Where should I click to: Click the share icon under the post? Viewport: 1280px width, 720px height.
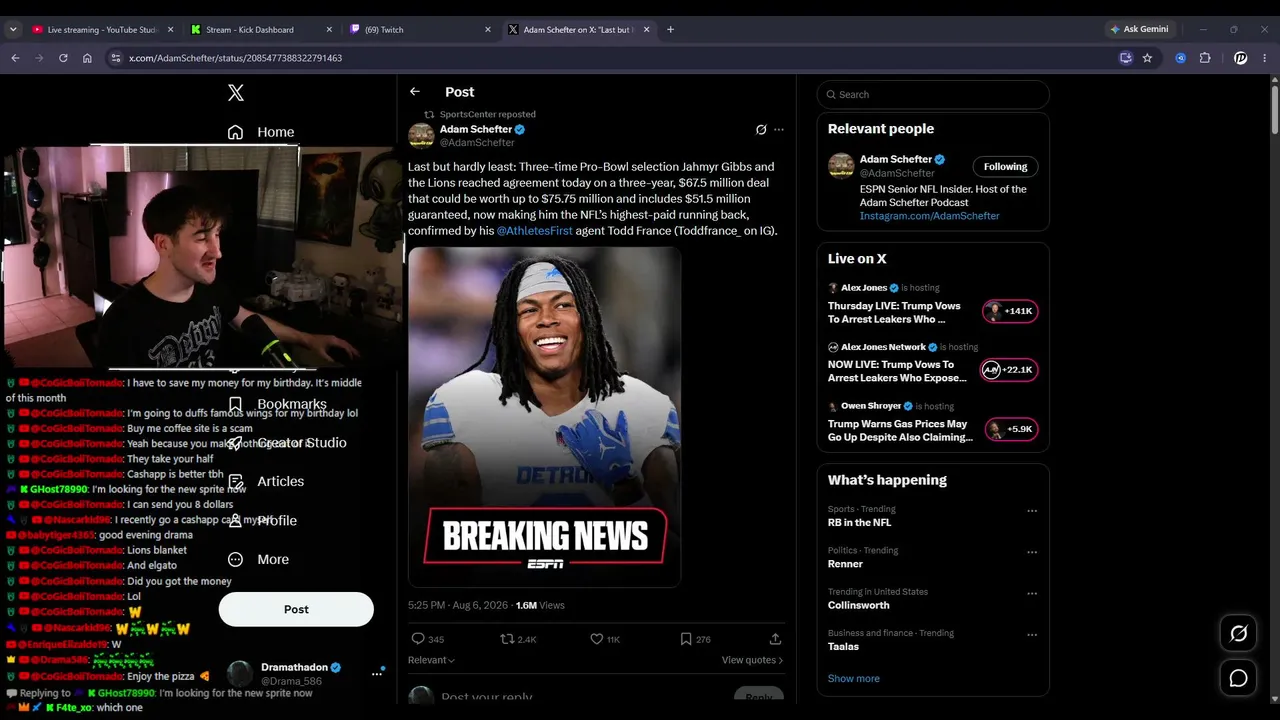point(775,639)
